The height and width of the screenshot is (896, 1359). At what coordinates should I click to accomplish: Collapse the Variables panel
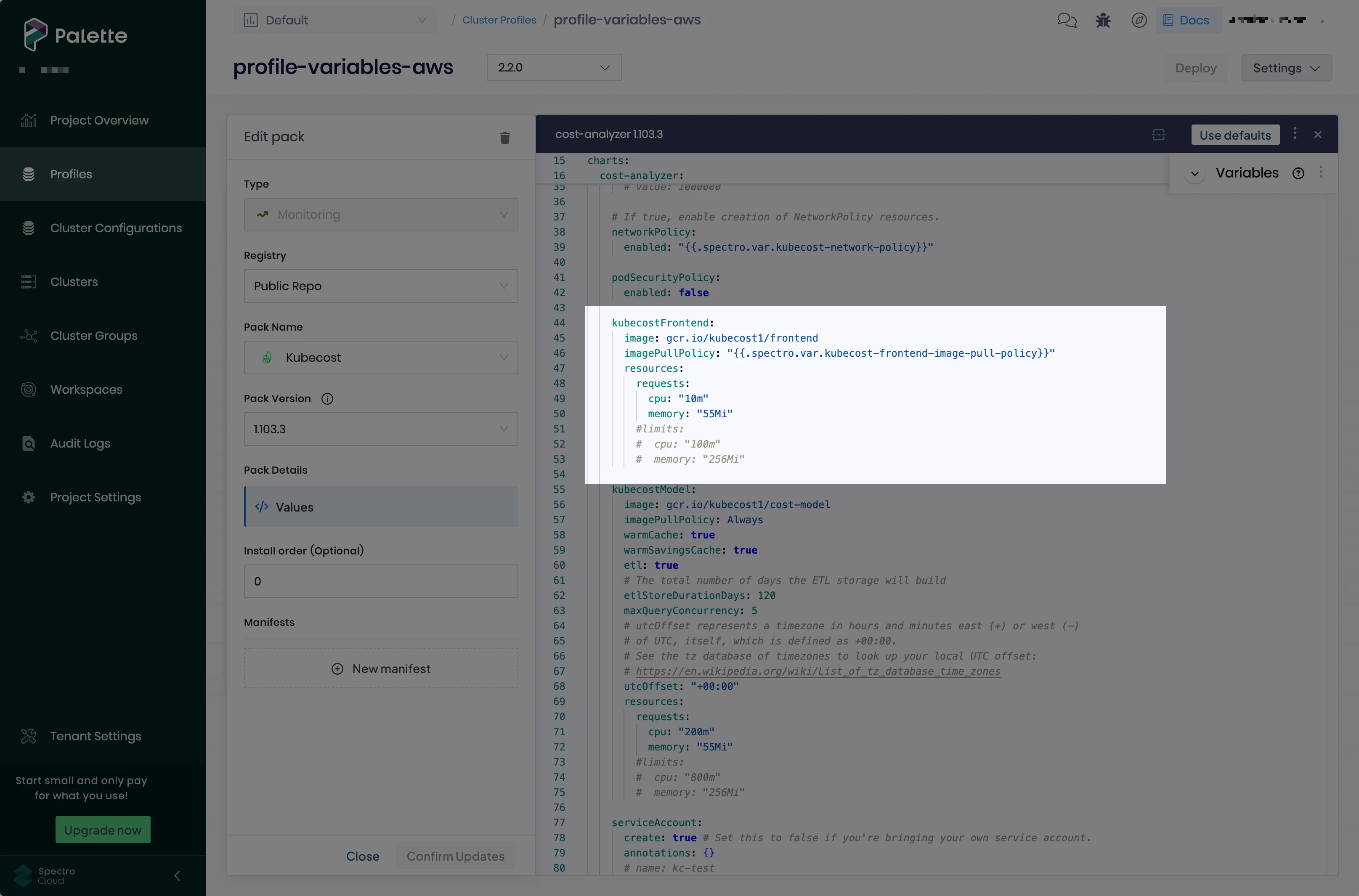point(1194,173)
